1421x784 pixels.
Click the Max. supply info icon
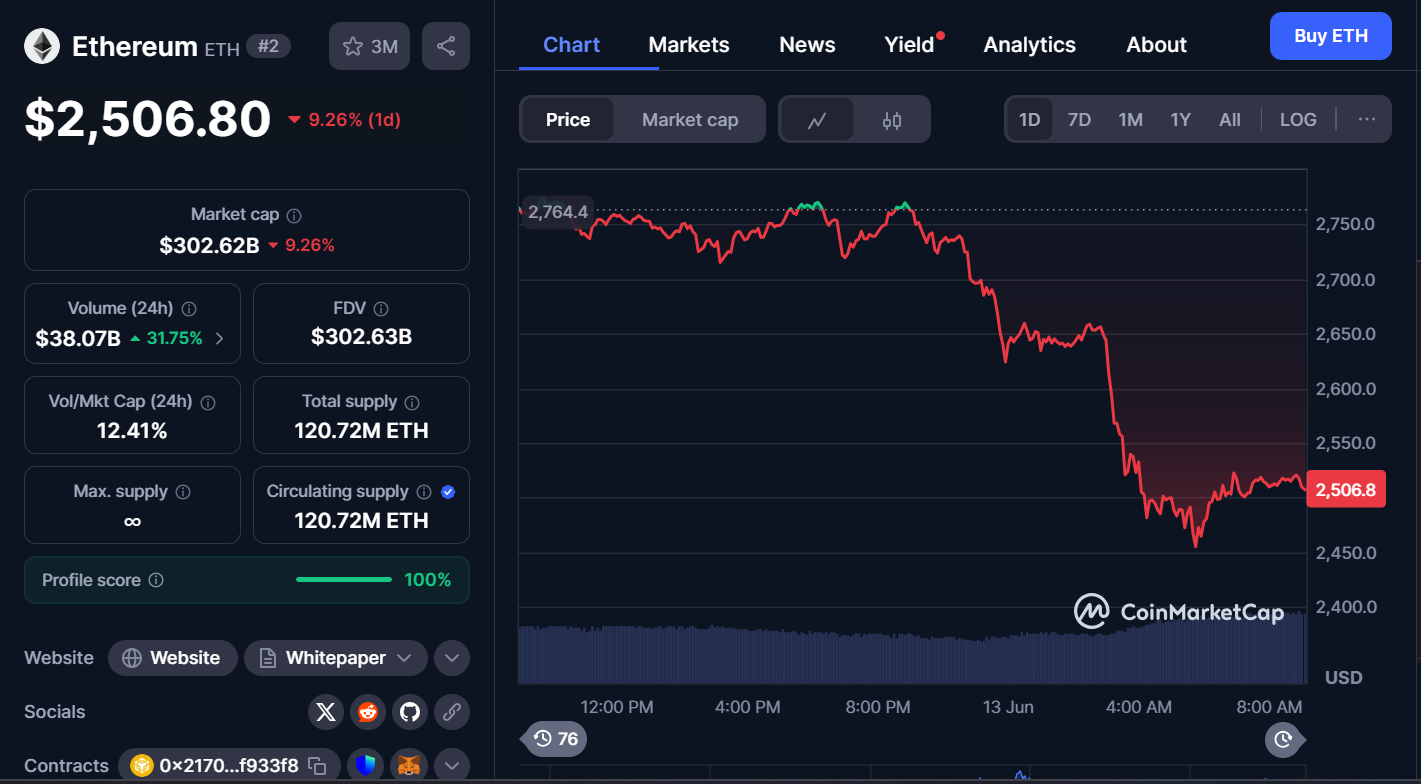click(x=183, y=492)
